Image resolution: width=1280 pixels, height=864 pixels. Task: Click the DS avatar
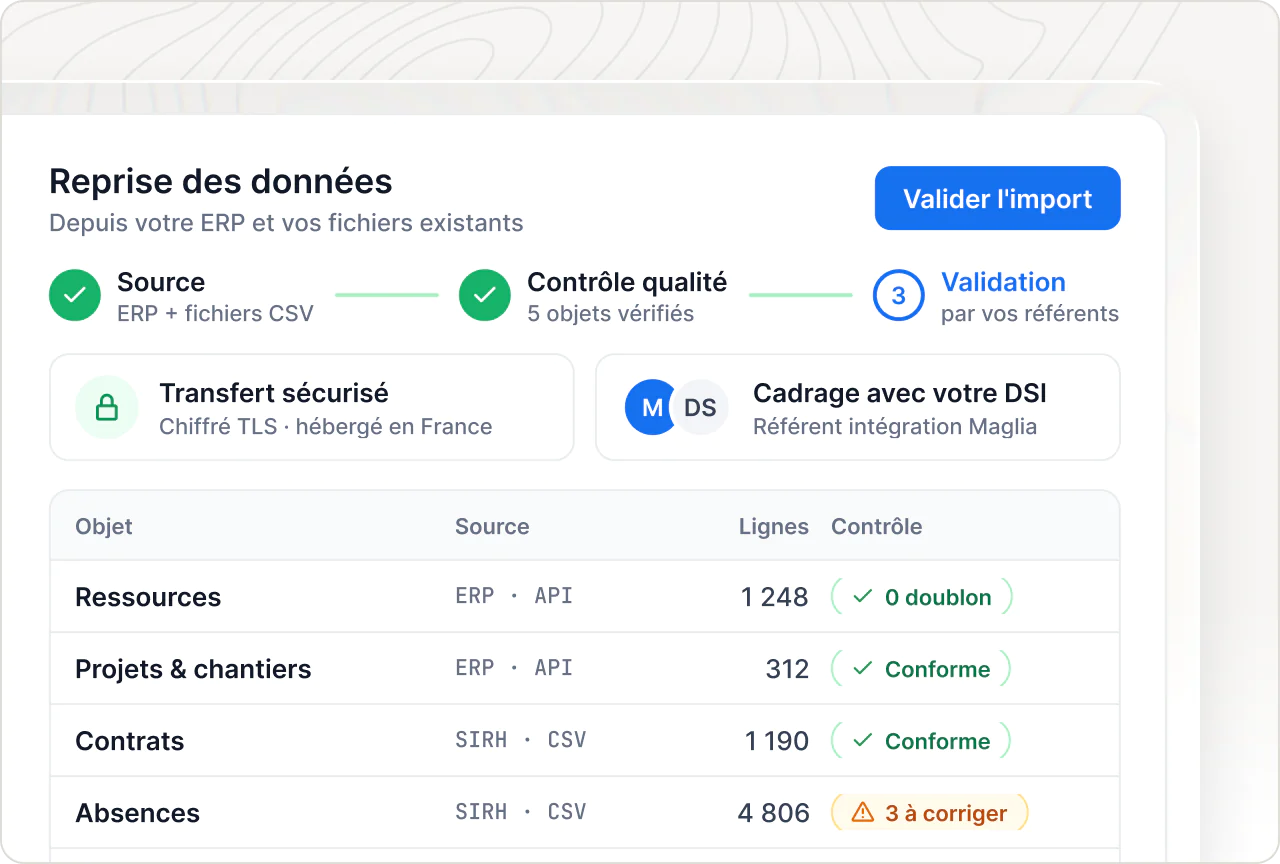click(700, 407)
